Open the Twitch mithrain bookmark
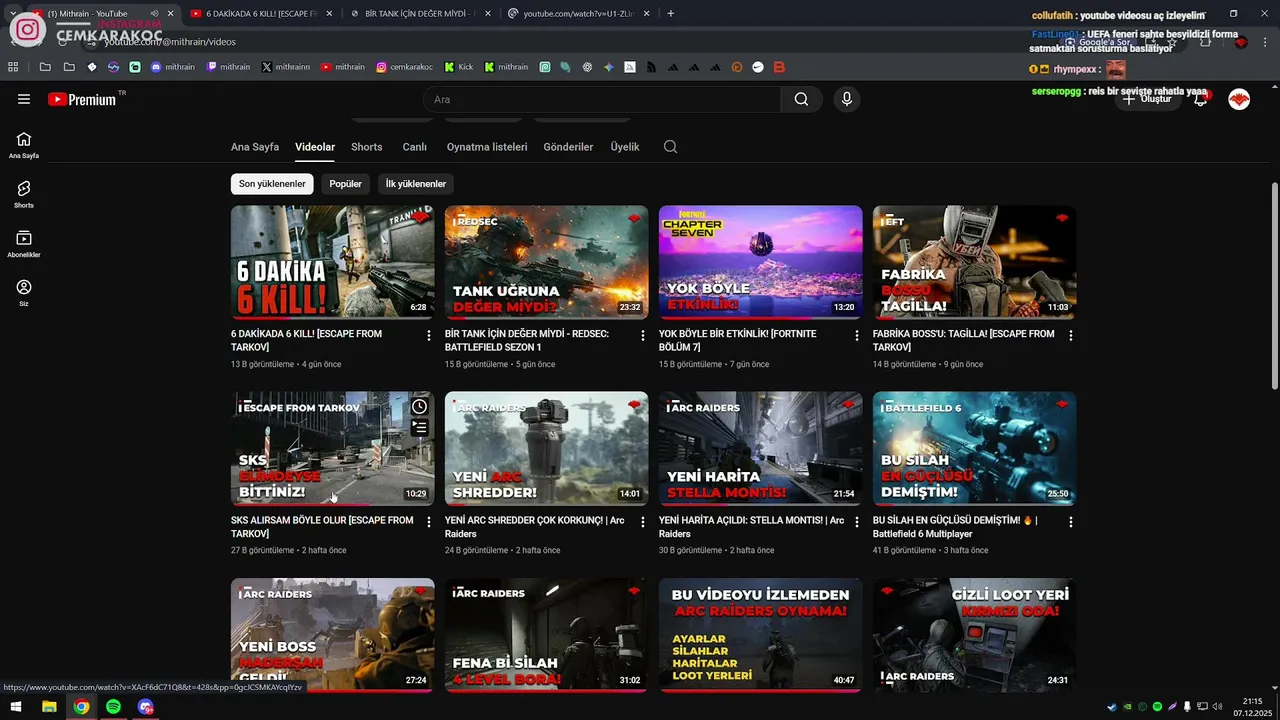Viewport: 1280px width, 720px height. (x=228, y=67)
